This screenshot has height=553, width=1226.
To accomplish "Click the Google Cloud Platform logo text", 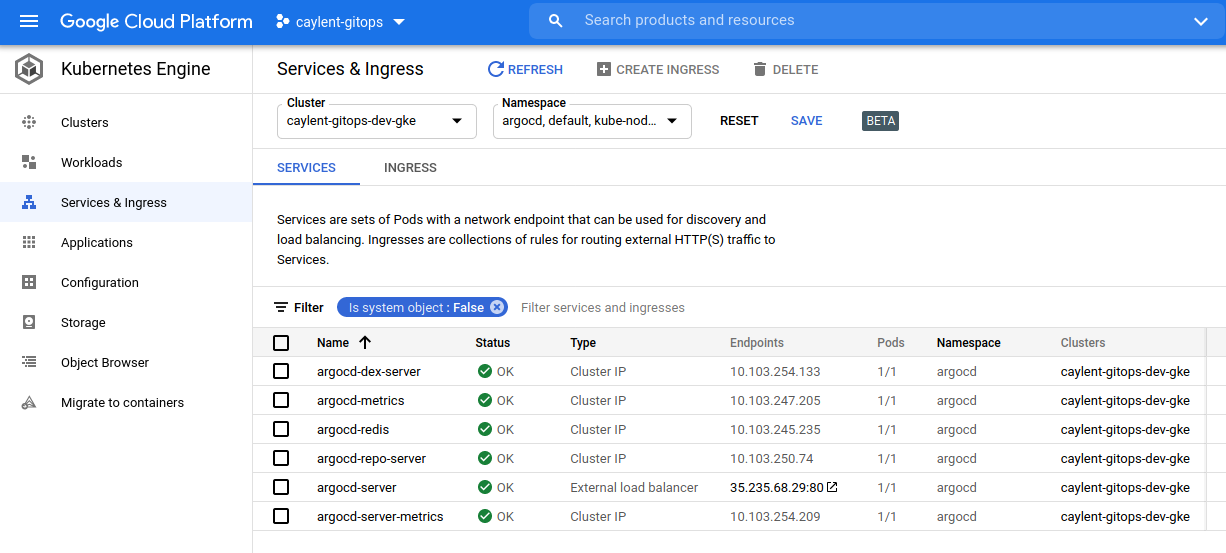I will 156,21.
